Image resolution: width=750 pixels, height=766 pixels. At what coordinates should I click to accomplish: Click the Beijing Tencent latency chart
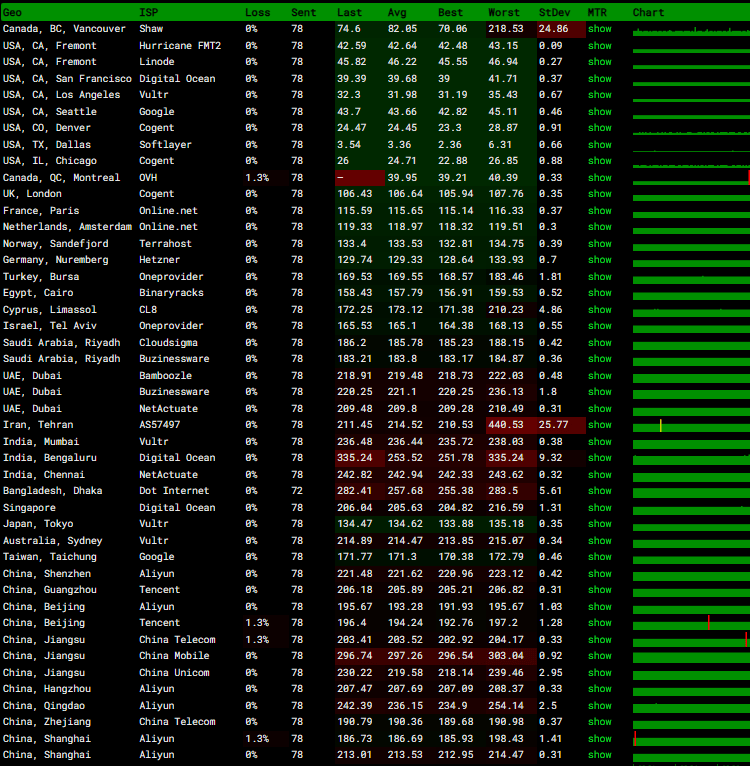(x=691, y=623)
